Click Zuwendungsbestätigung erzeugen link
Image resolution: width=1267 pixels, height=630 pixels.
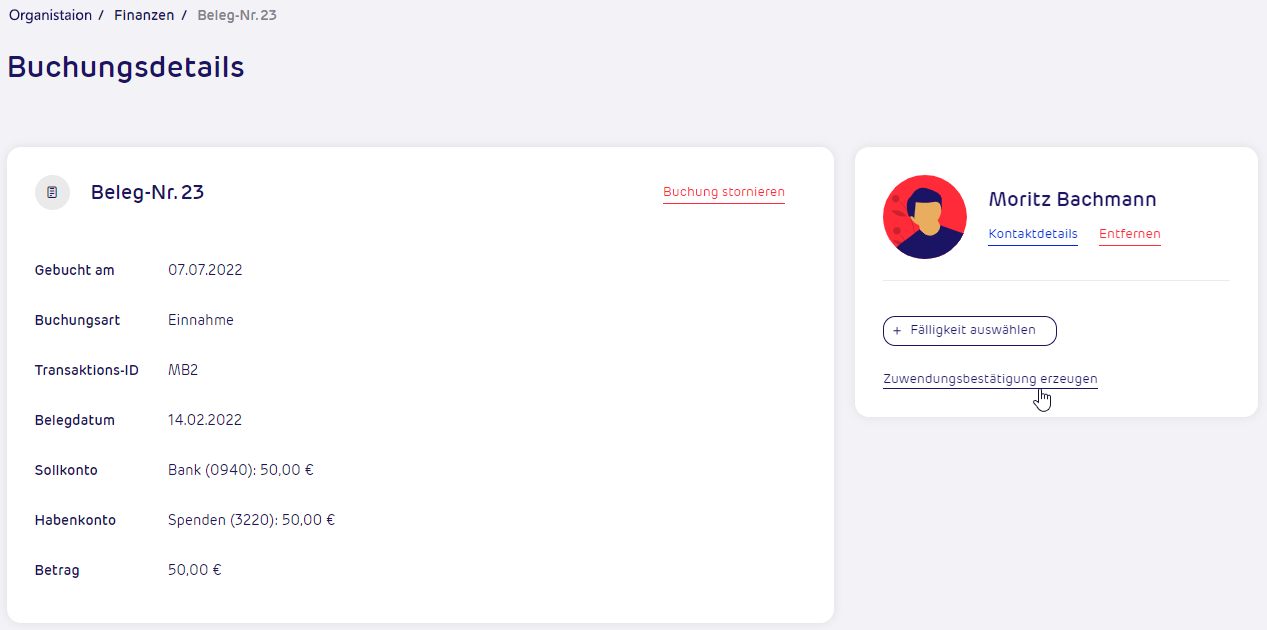(x=990, y=379)
